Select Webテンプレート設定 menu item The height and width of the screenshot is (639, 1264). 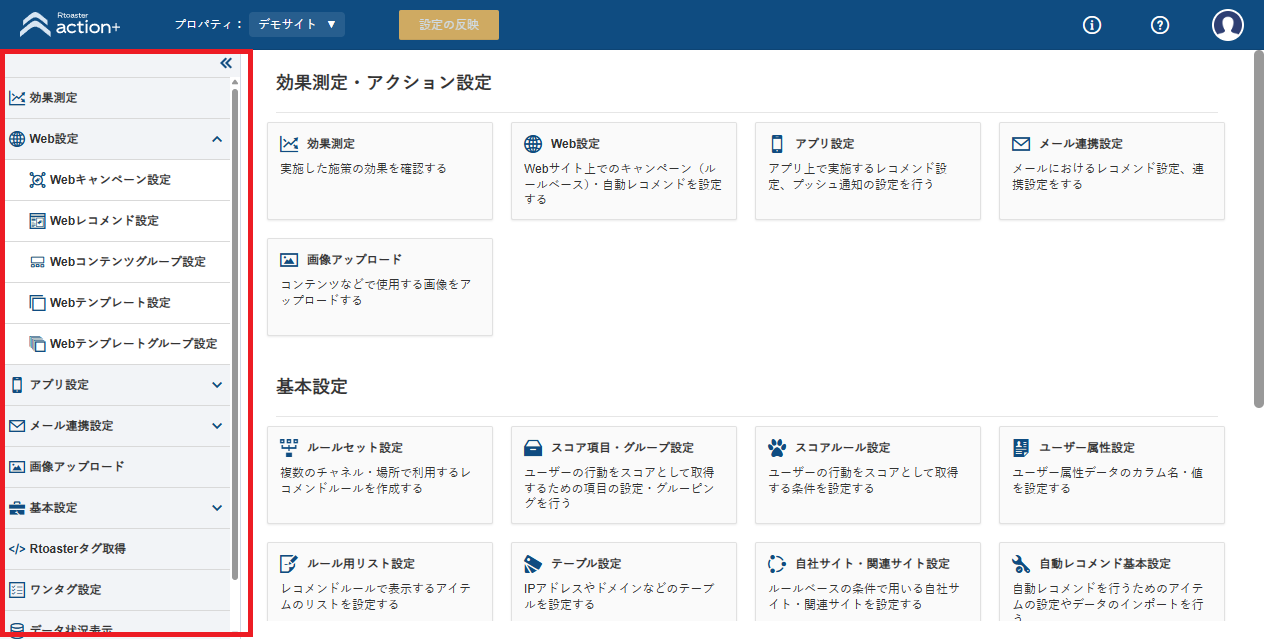[117, 303]
